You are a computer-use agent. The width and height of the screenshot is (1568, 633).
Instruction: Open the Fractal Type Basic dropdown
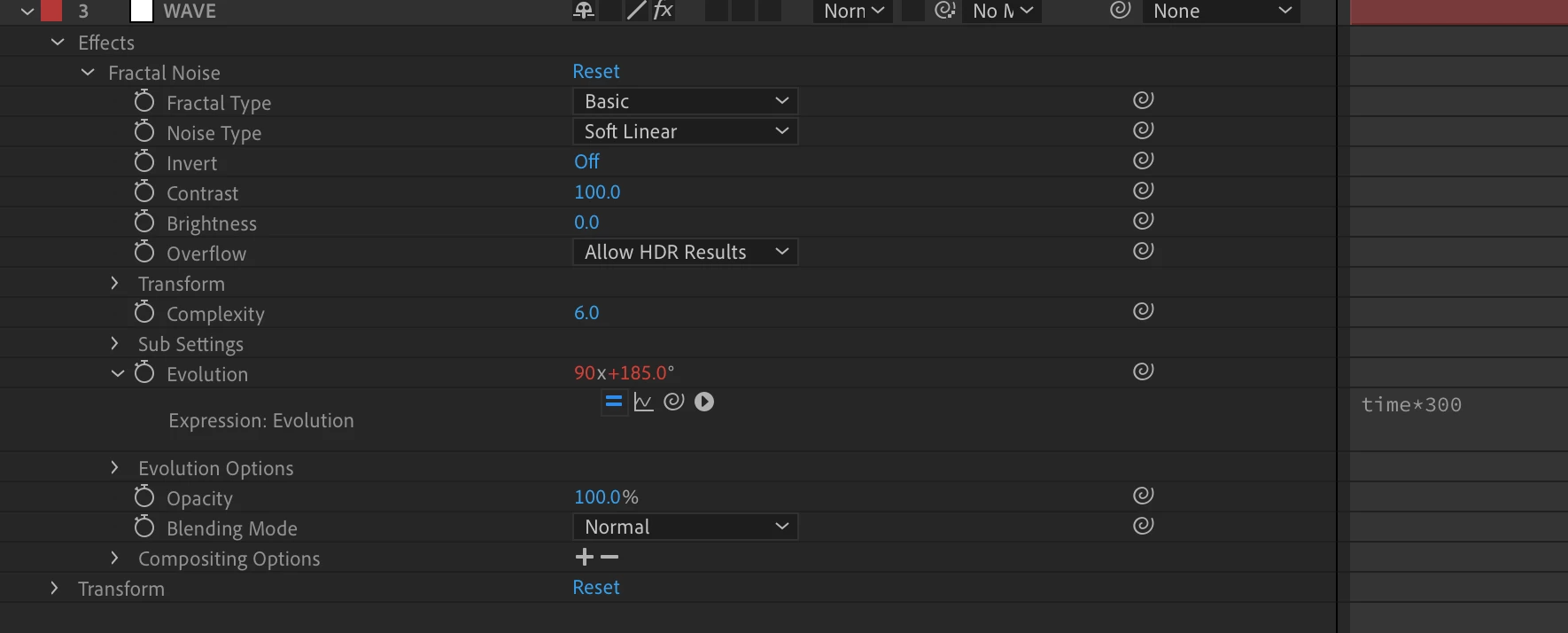[686, 101]
